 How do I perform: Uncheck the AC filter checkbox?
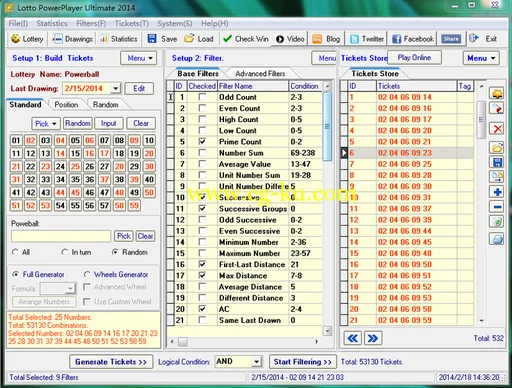point(202,309)
